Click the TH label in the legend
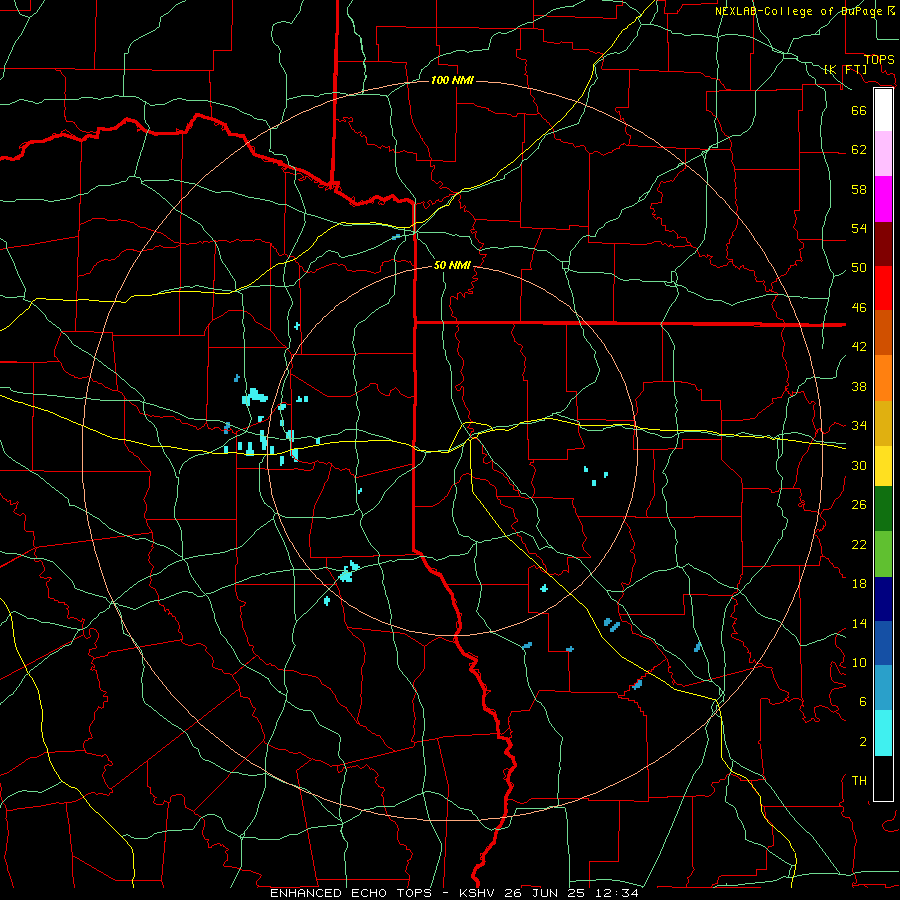The height and width of the screenshot is (900, 900). [x=859, y=780]
